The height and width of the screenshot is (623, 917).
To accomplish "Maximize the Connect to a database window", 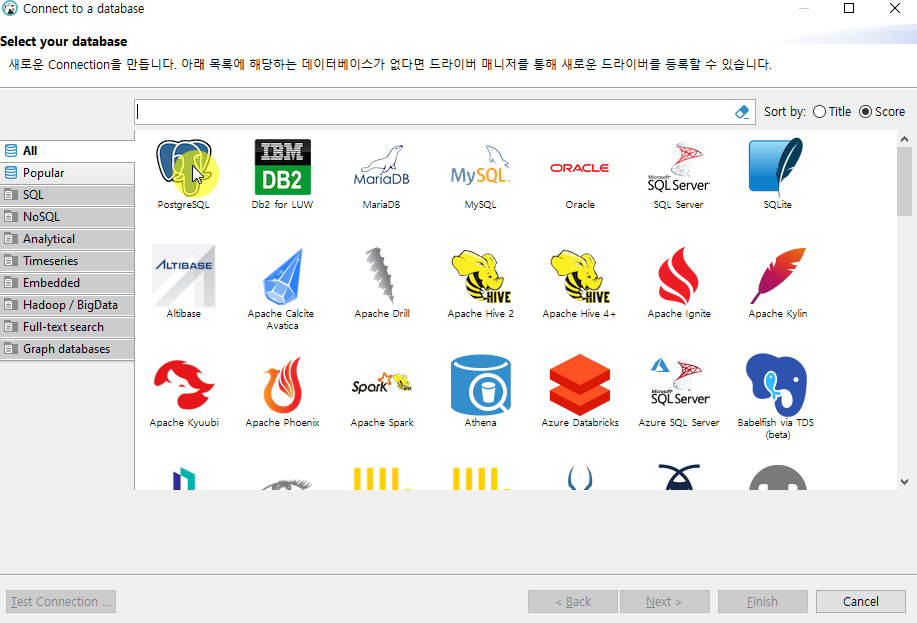I will tap(849, 8).
